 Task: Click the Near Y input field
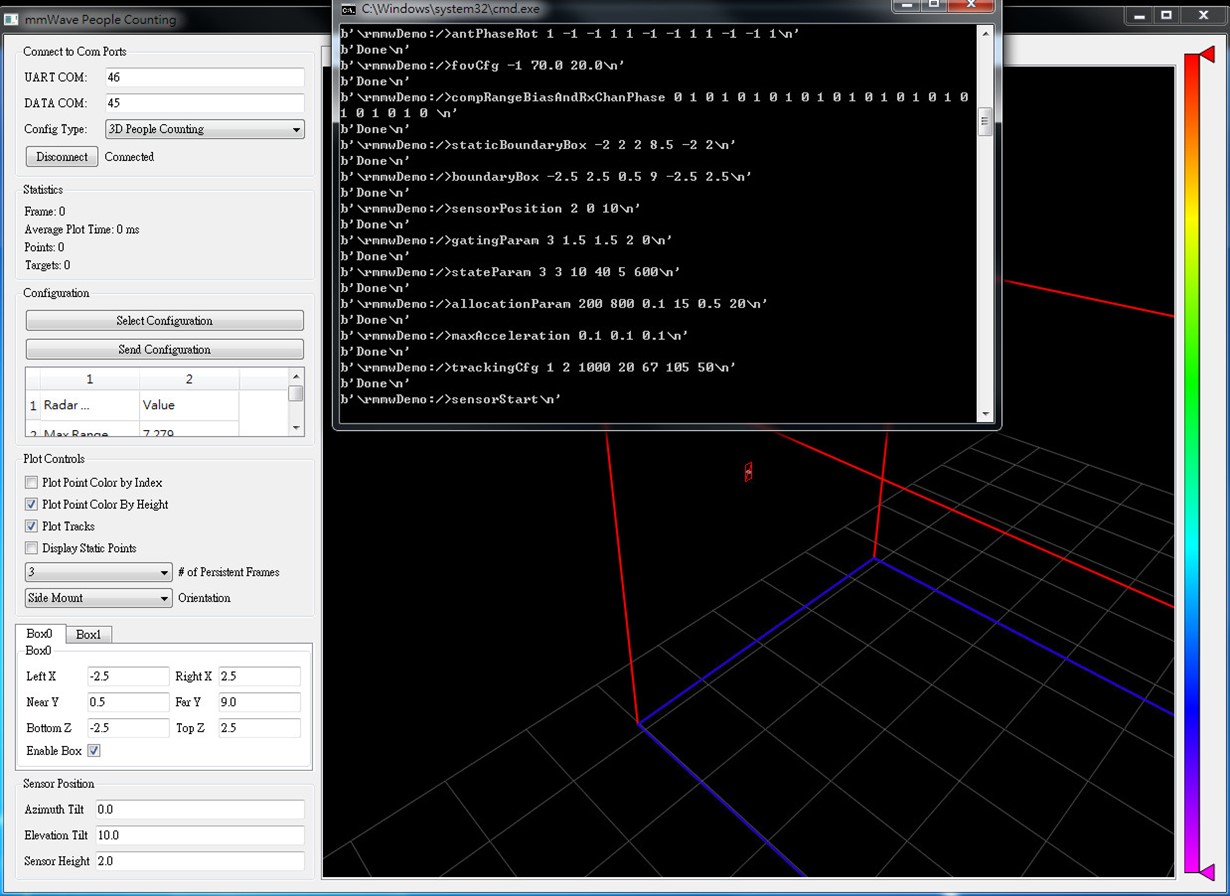click(x=128, y=703)
